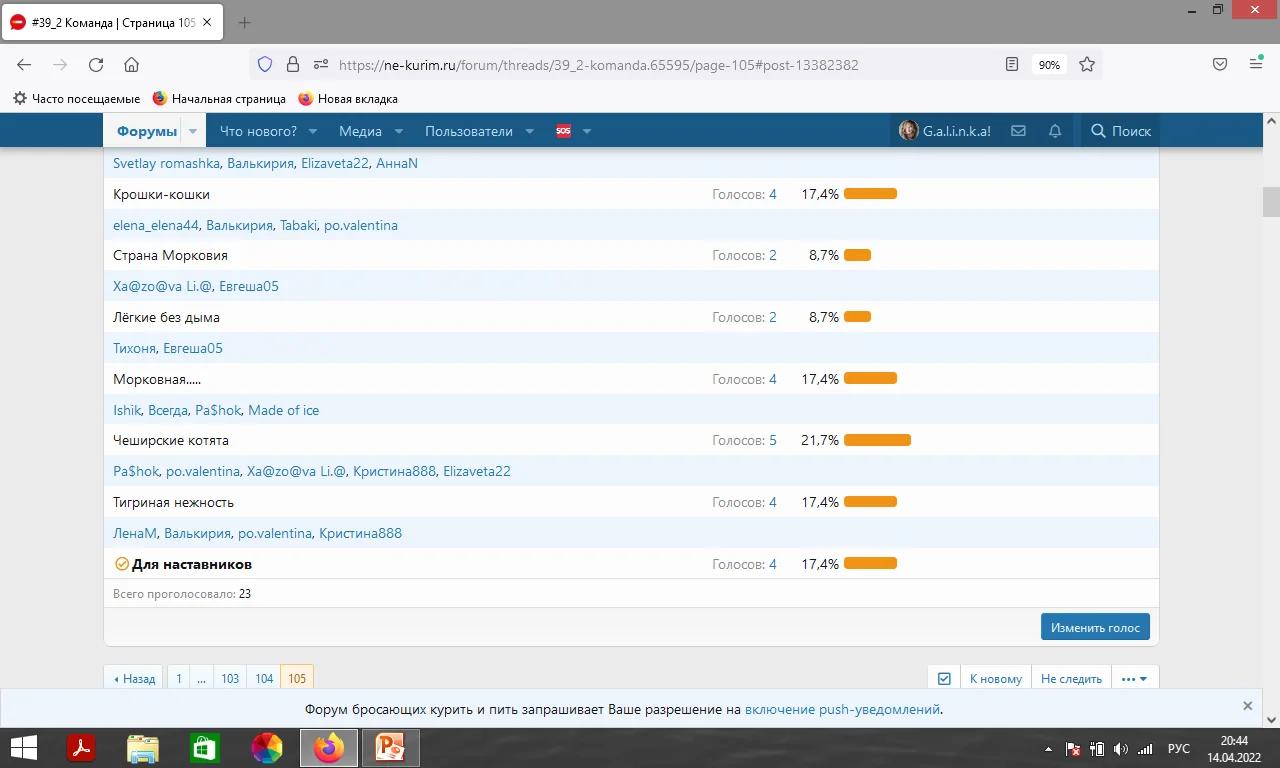Click the address bar URL field

600,65
